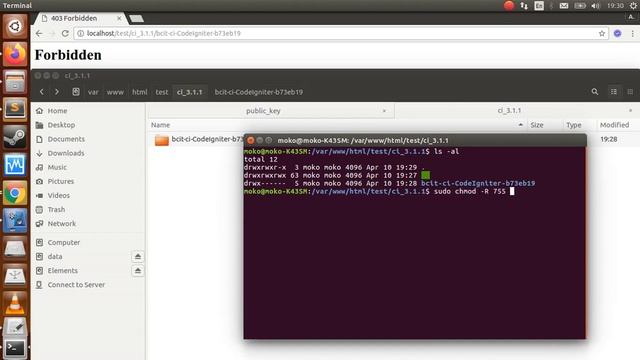The image size is (640, 360).
Task: Bookmark this page with star icon
Action: pos(602,33)
